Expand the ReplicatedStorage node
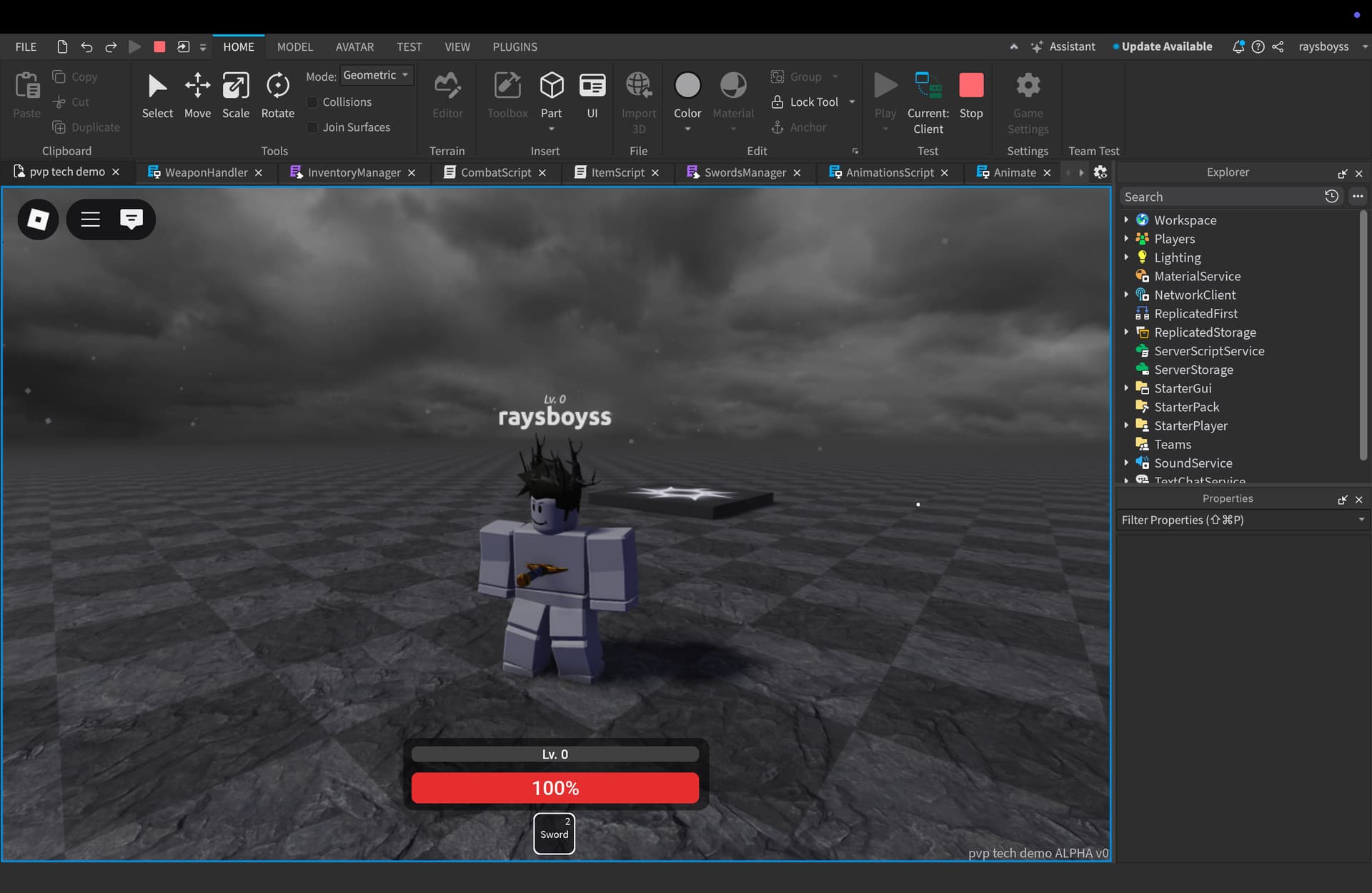The width and height of the screenshot is (1372, 893). point(1126,332)
